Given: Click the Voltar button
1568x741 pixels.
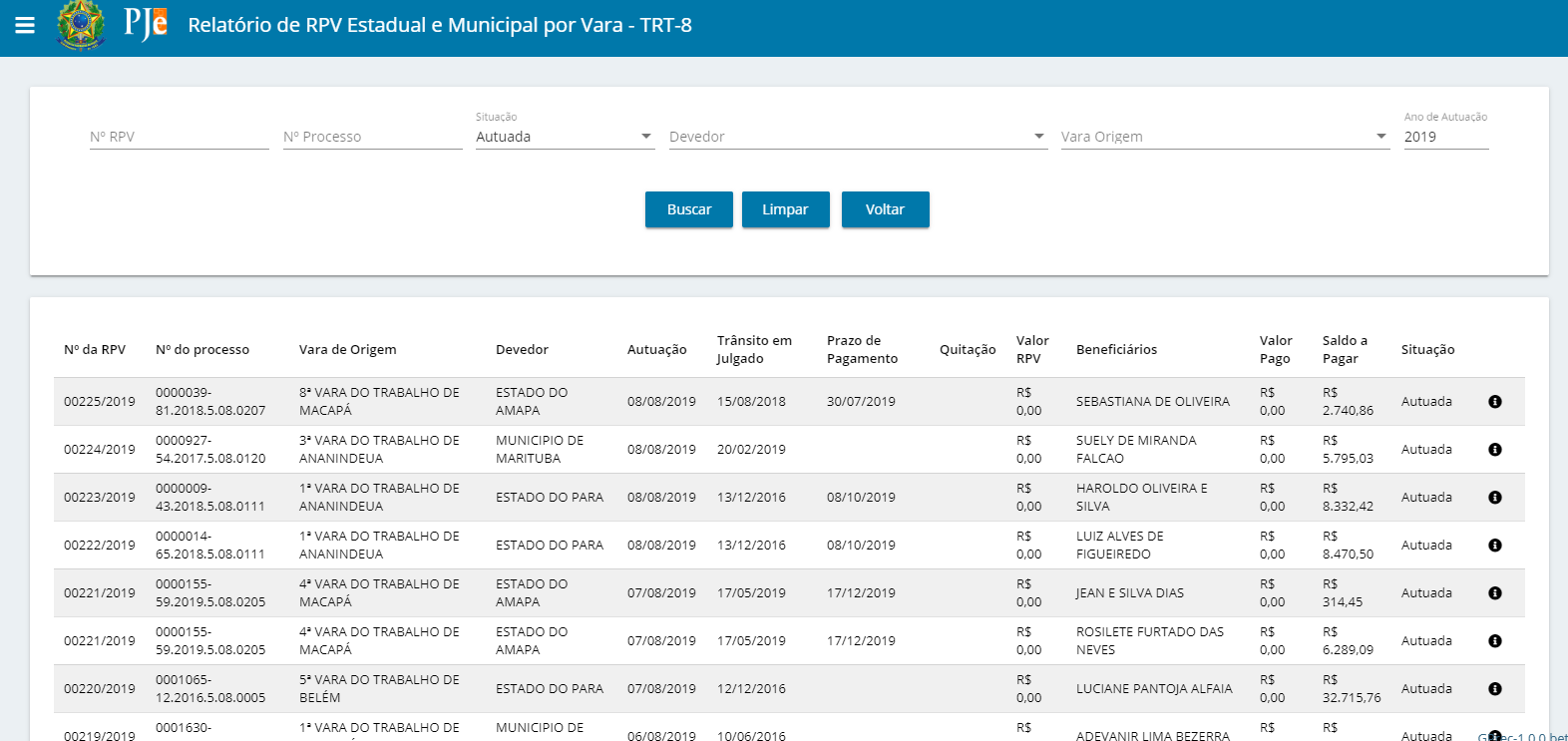Looking at the screenshot, I should 885,209.
